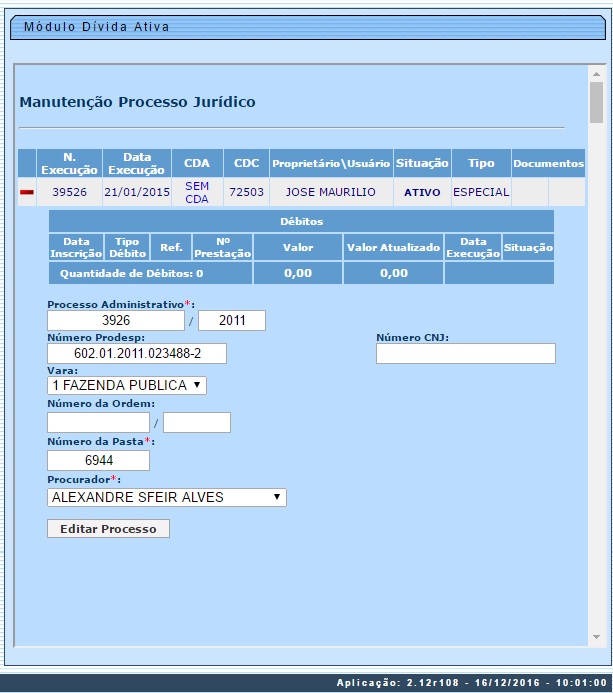Select the second Número da Ordem box
Viewport: 613px width, 693px height.
pos(197,423)
